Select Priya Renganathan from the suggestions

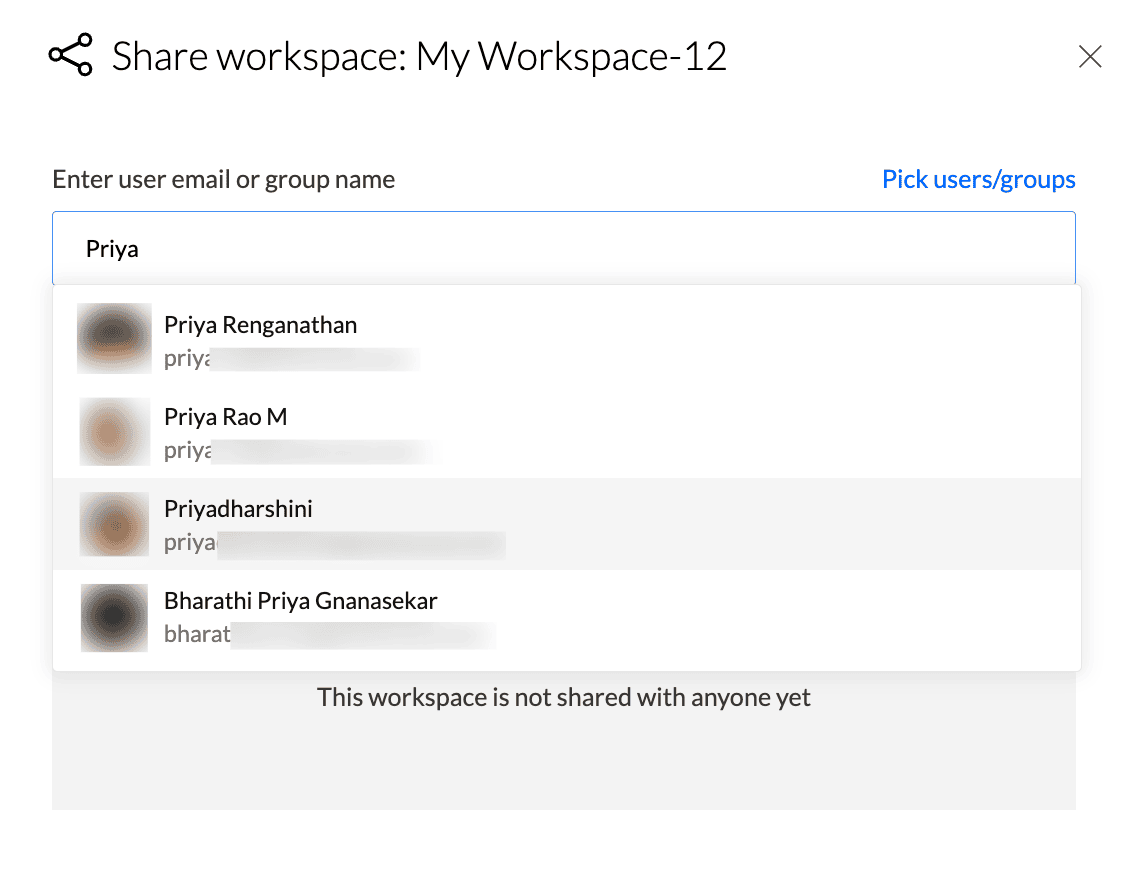260,325
